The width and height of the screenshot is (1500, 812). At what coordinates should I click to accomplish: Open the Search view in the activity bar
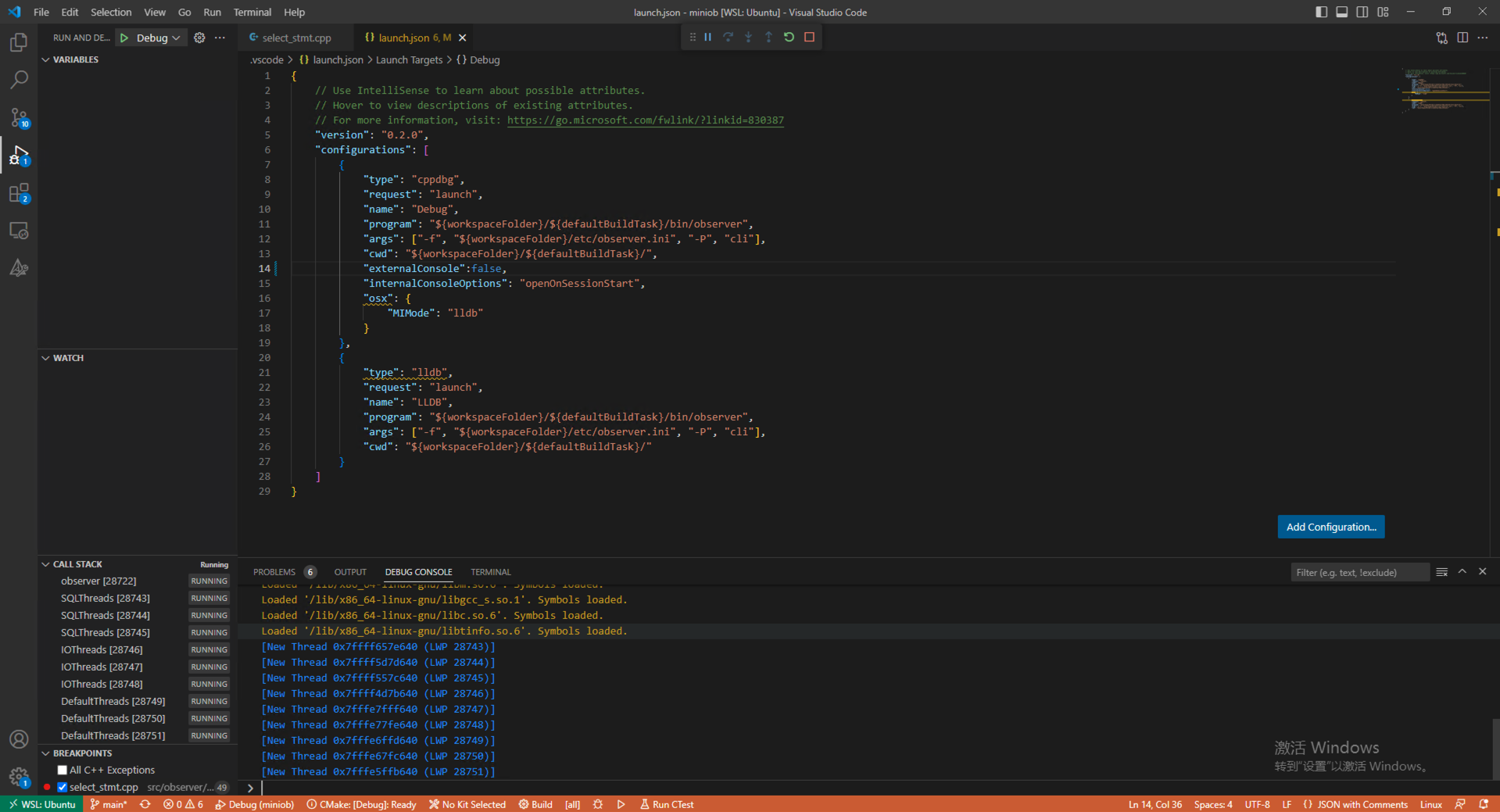(x=19, y=79)
